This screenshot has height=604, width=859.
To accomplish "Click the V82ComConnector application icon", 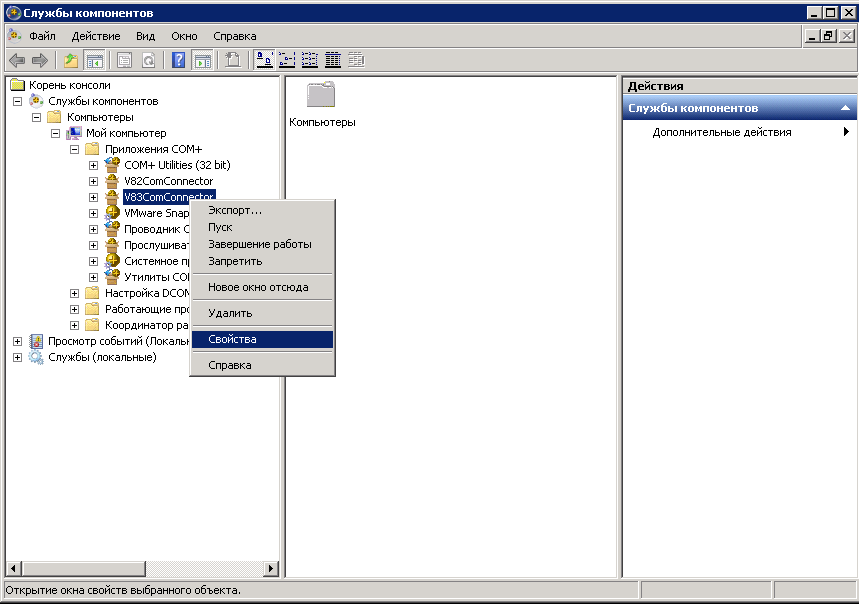I will (x=112, y=181).
